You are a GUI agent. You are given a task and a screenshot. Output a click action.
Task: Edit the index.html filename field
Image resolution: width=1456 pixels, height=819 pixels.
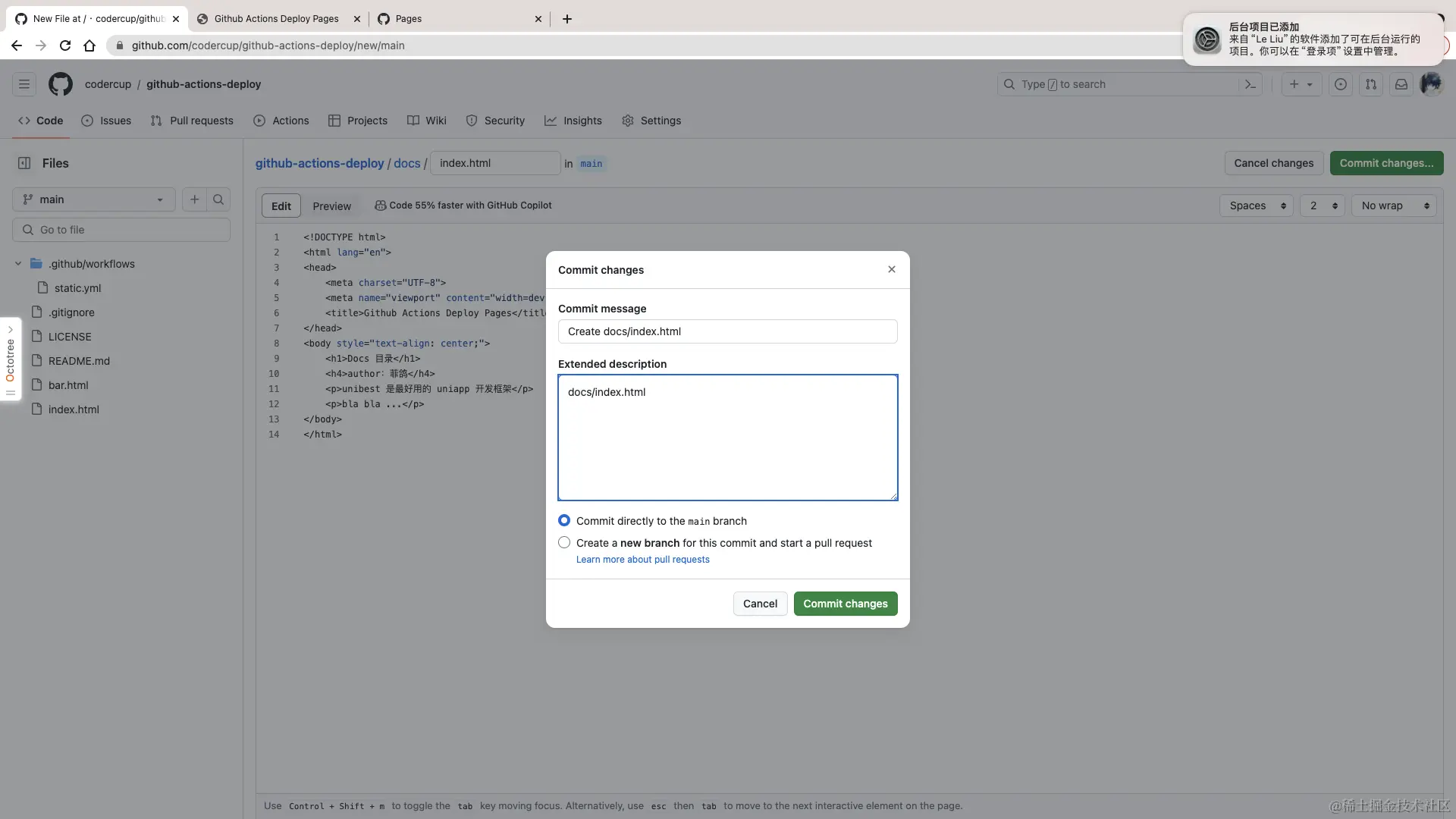495,163
